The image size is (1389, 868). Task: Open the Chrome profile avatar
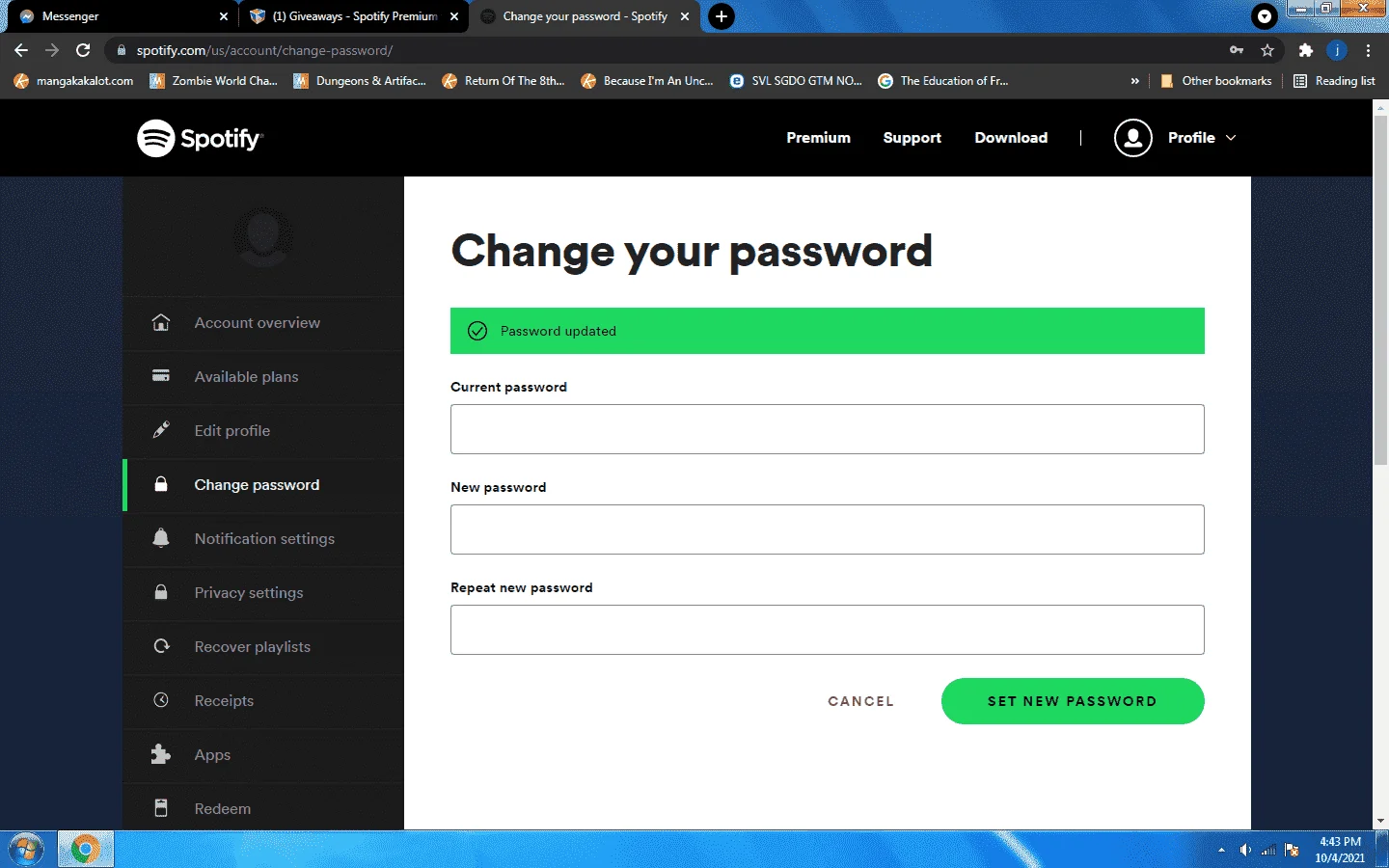click(x=1337, y=50)
